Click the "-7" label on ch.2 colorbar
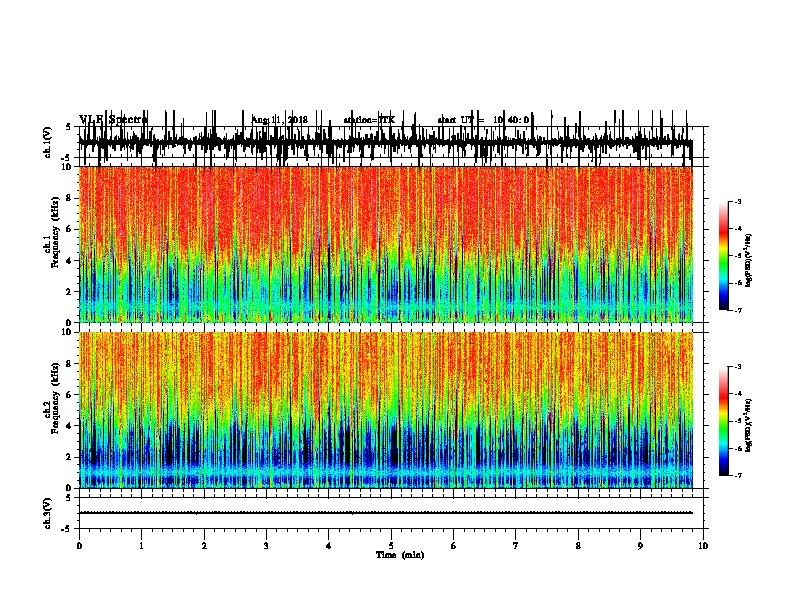The height and width of the screenshot is (612, 792). click(737, 475)
